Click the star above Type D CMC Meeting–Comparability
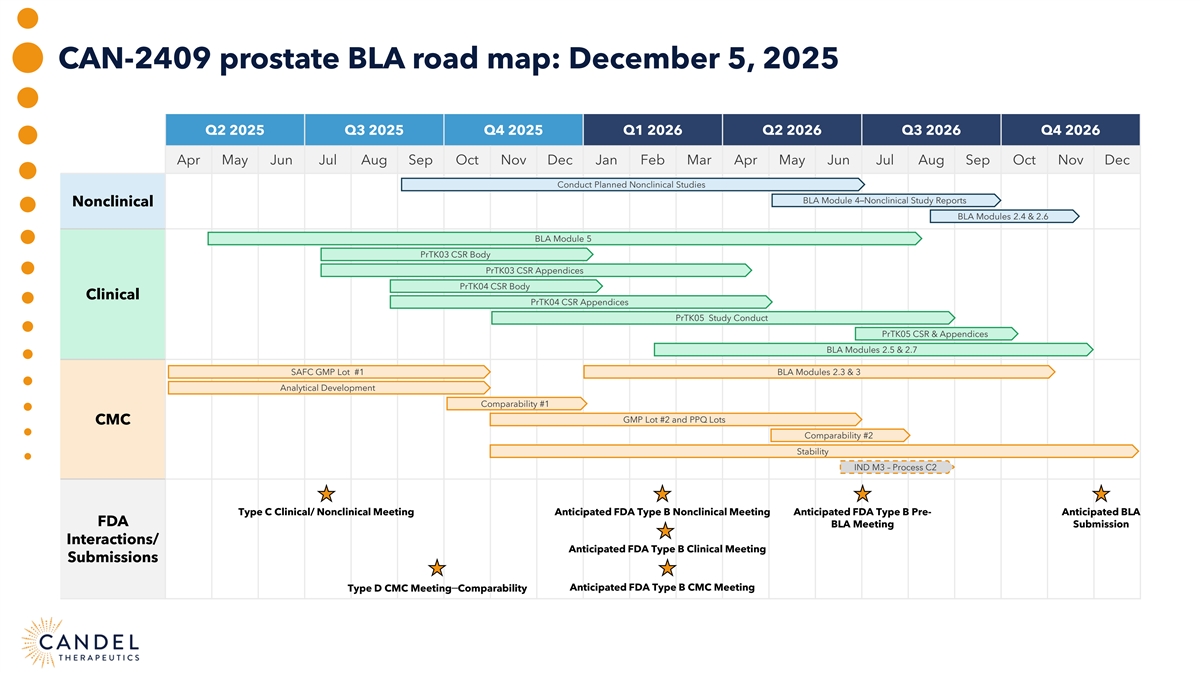The width and height of the screenshot is (1200, 675). pyautogui.click(x=436, y=568)
